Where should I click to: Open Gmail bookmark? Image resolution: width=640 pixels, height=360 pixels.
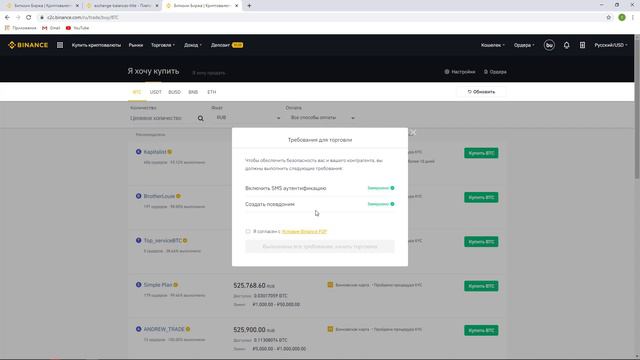51,28
